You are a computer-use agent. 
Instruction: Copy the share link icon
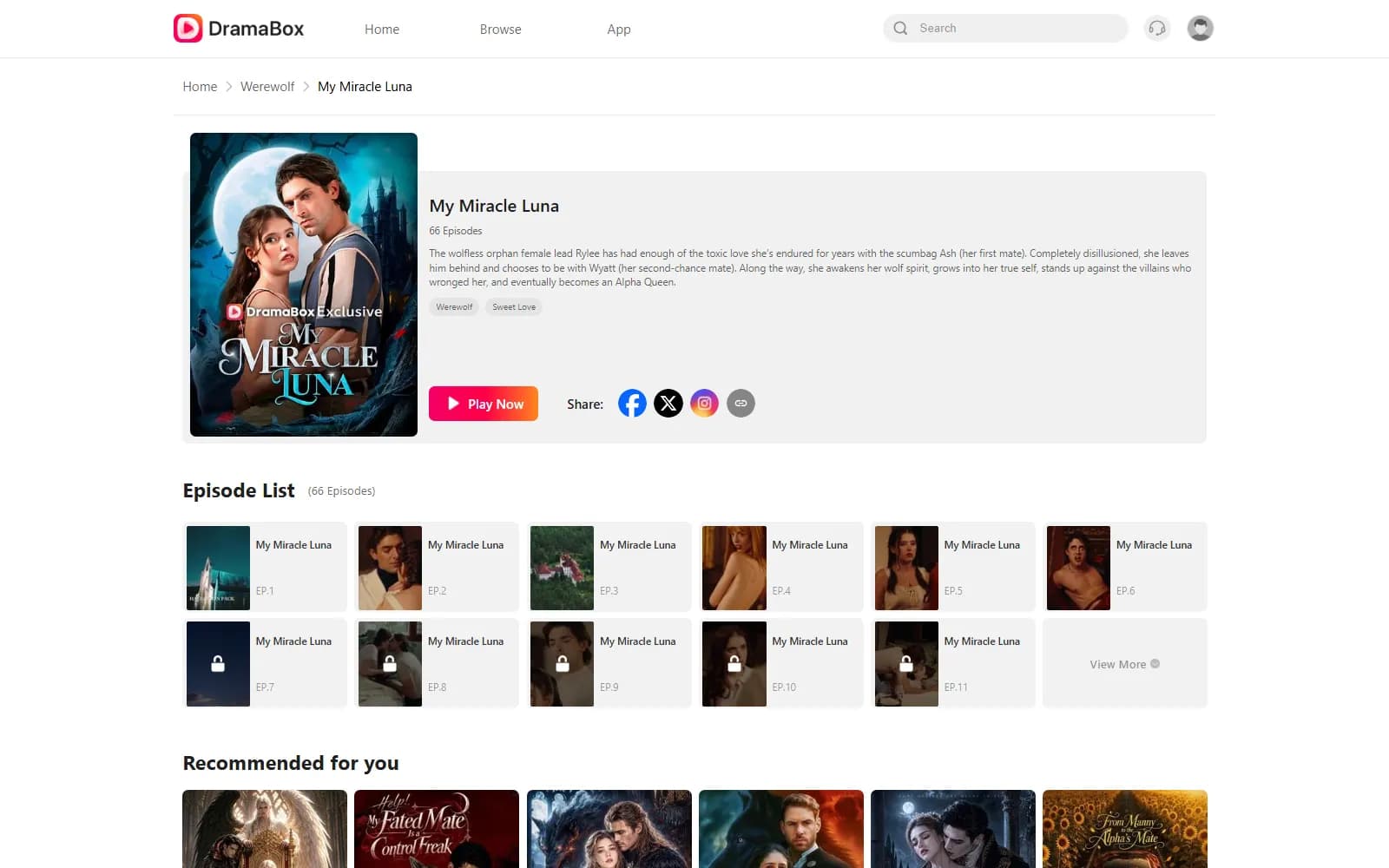[x=741, y=404]
